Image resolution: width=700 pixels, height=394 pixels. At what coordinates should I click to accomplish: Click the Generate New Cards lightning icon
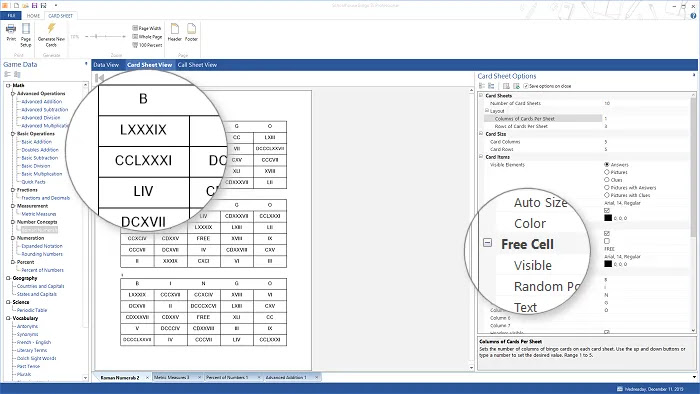pos(51,29)
